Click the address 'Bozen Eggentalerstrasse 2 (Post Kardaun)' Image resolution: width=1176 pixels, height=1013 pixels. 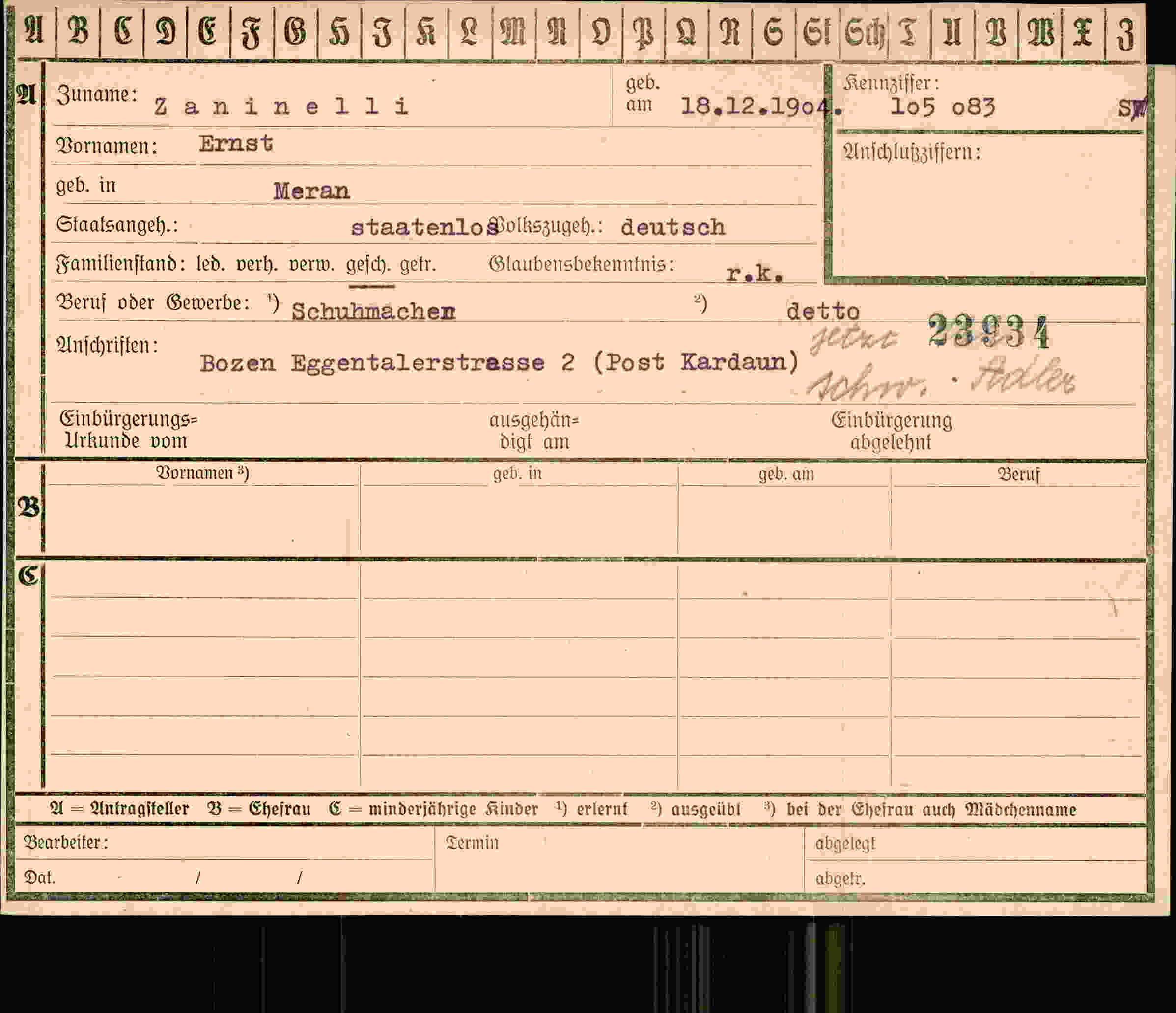point(500,362)
